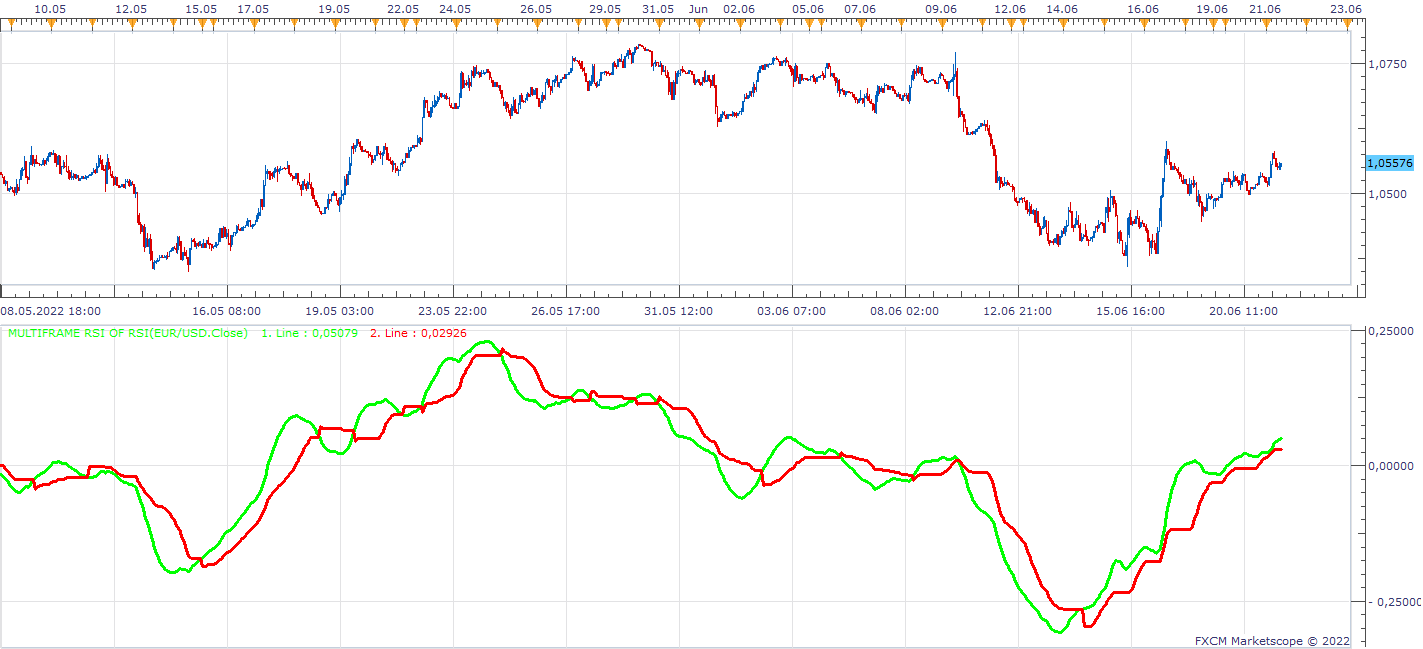
Task: Click the 19.06 date label on top axis
Action: (1212, 9)
